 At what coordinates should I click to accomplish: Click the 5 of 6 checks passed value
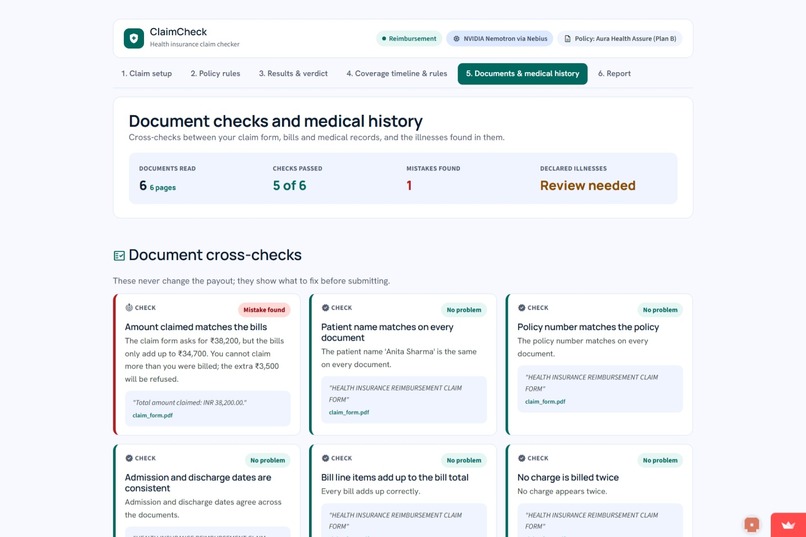[x=289, y=186]
